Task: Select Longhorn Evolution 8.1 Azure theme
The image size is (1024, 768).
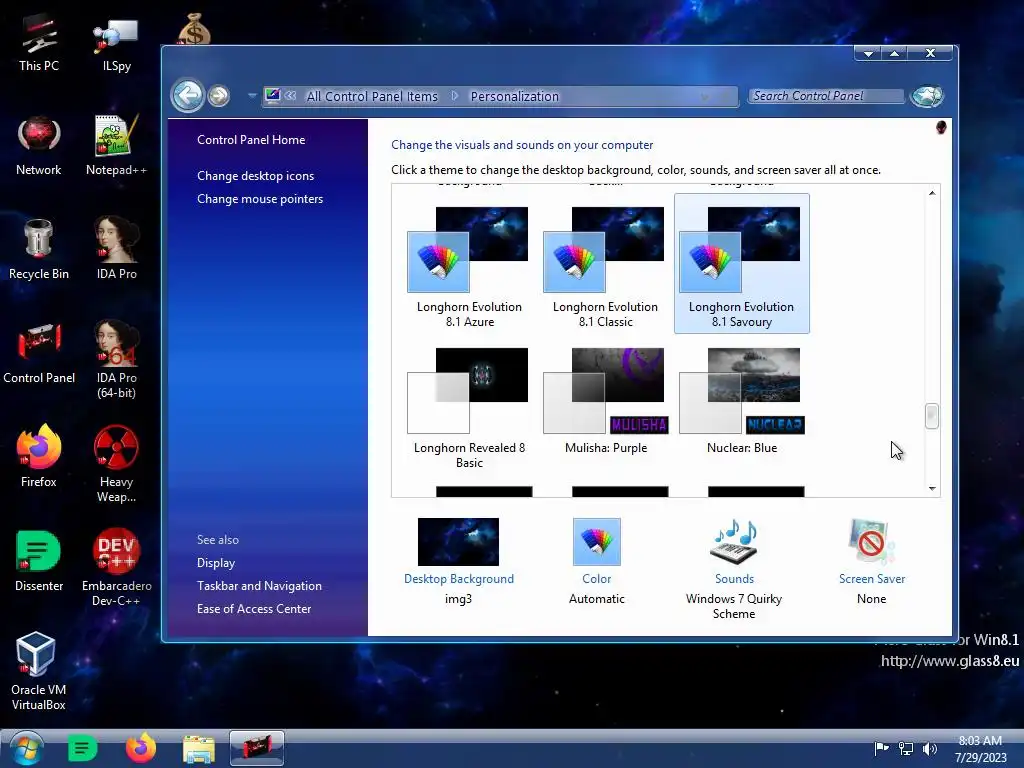Action: [x=469, y=264]
